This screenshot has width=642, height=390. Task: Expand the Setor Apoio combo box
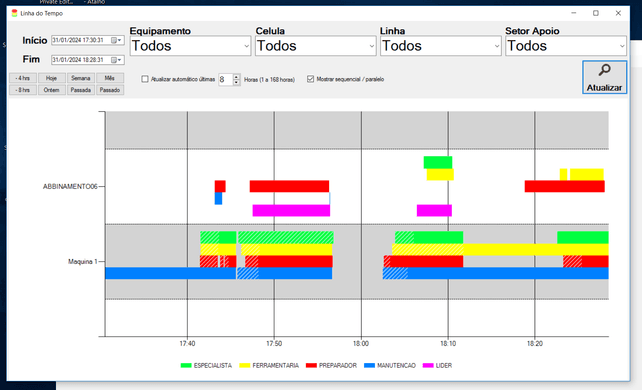click(x=566, y=46)
